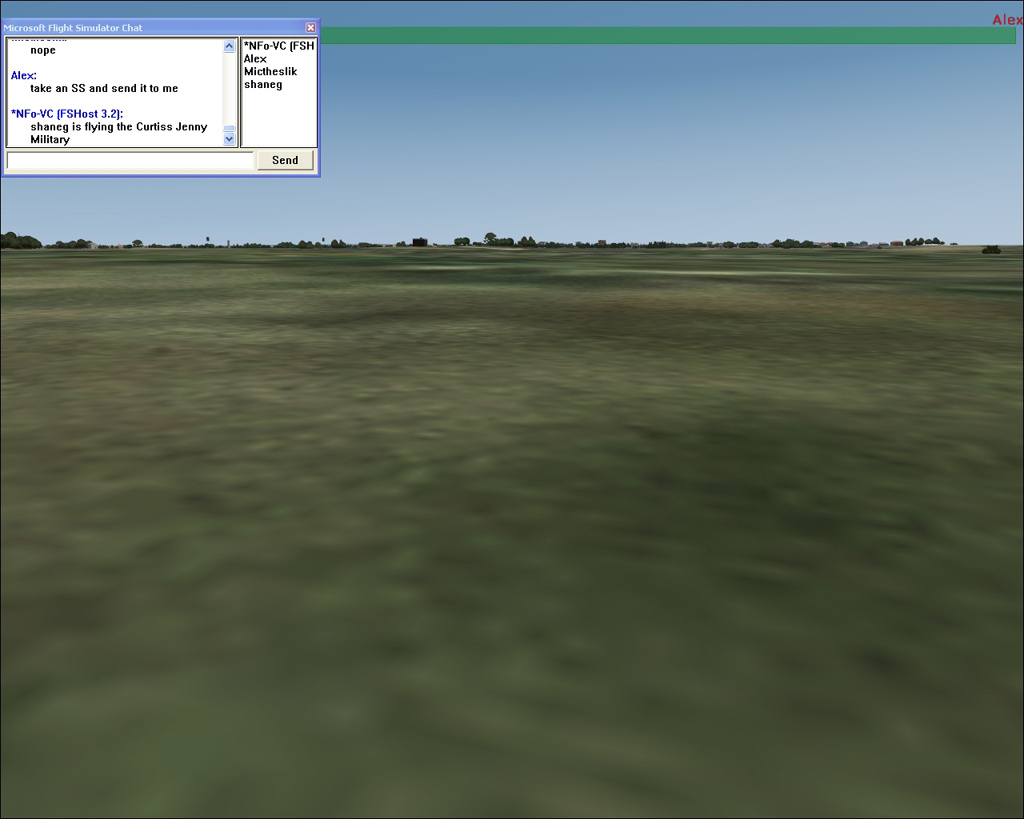Click the red Alex player label in sky
Image resolution: width=1024 pixels, height=819 pixels.
click(1007, 20)
